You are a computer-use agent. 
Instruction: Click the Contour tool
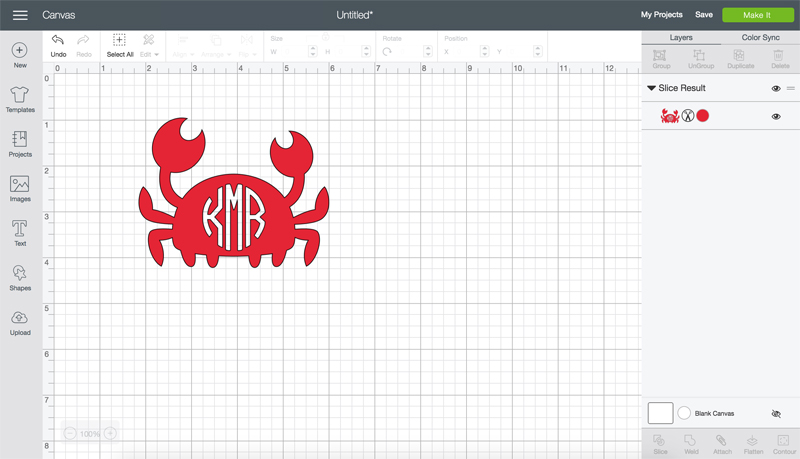(x=784, y=444)
